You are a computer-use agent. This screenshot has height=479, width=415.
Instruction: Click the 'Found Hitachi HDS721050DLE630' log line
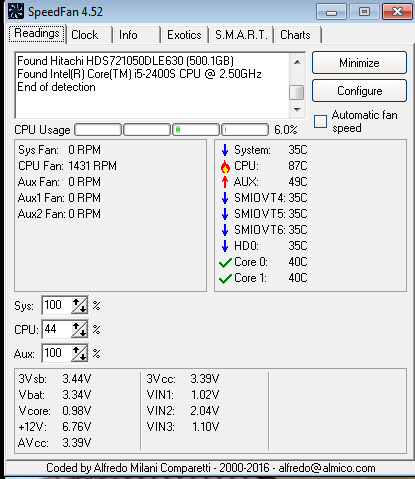tap(126, 61)
